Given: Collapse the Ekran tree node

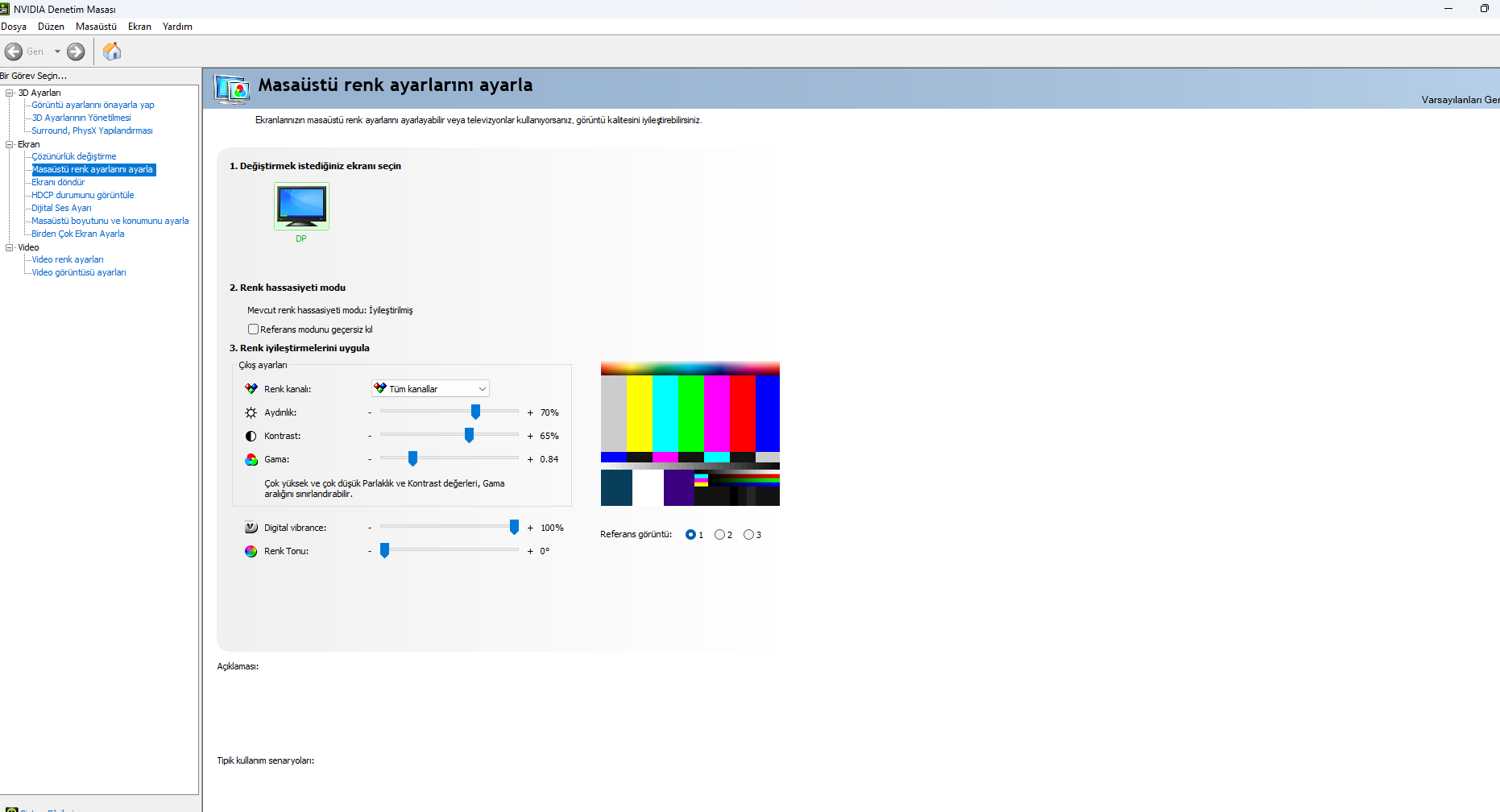Looking at the screenshot, I should click(x=10, y=144).
